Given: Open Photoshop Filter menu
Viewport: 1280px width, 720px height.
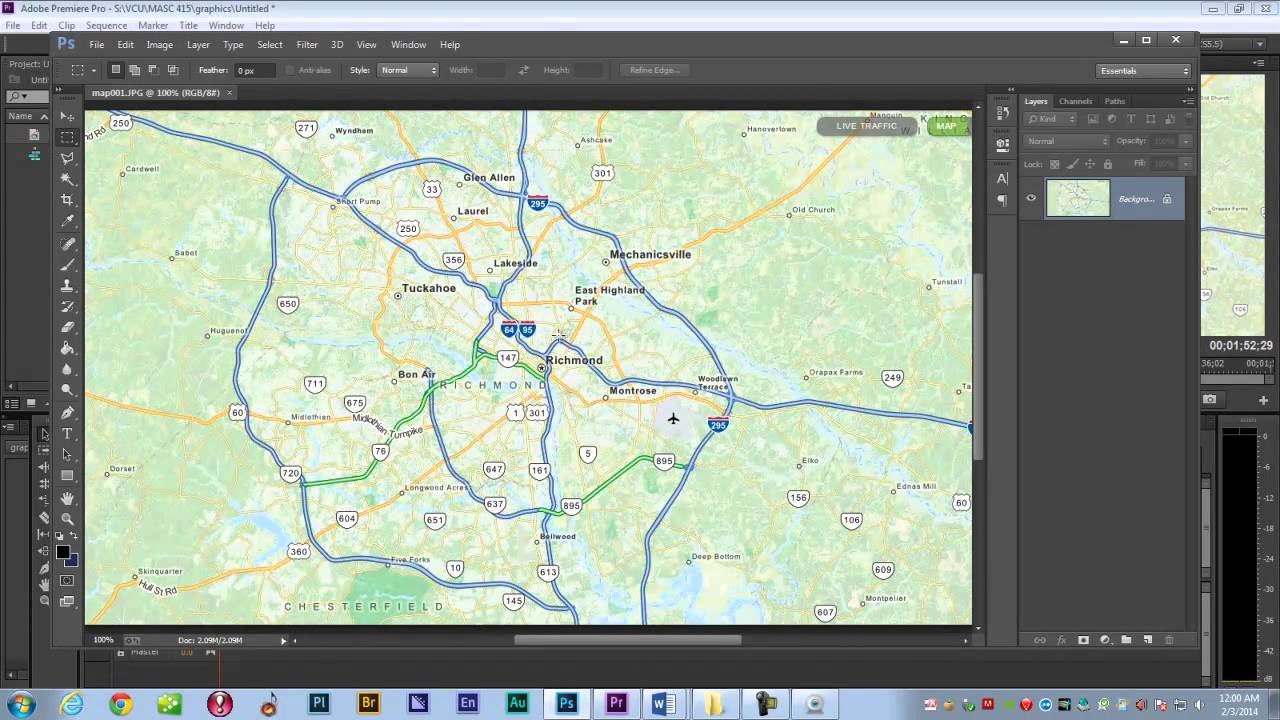Looking at the screenshot, I should [307, 45].
